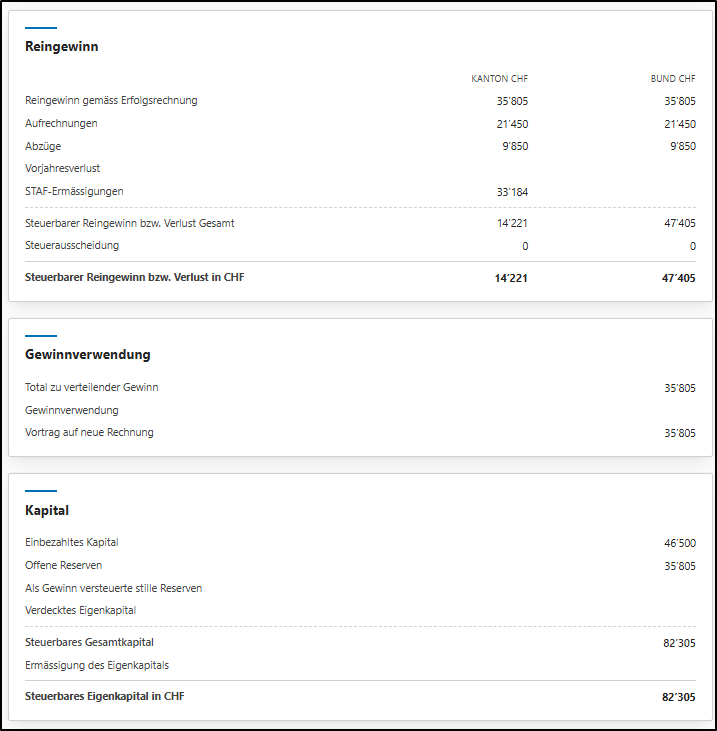
Task: Click the Aufrechnungen Kanton value 21'450
Action: click(x=512, y=123)
